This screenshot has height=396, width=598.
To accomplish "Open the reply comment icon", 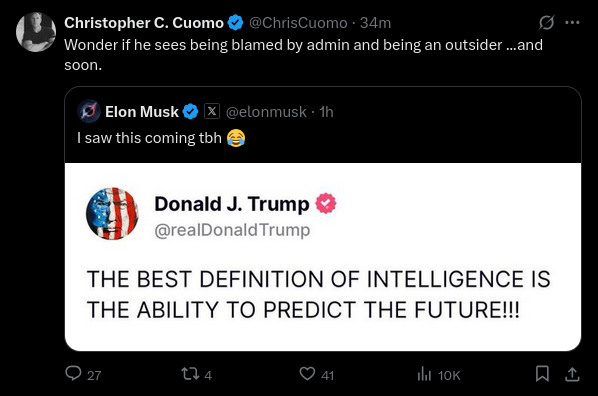I will (73, 373).
